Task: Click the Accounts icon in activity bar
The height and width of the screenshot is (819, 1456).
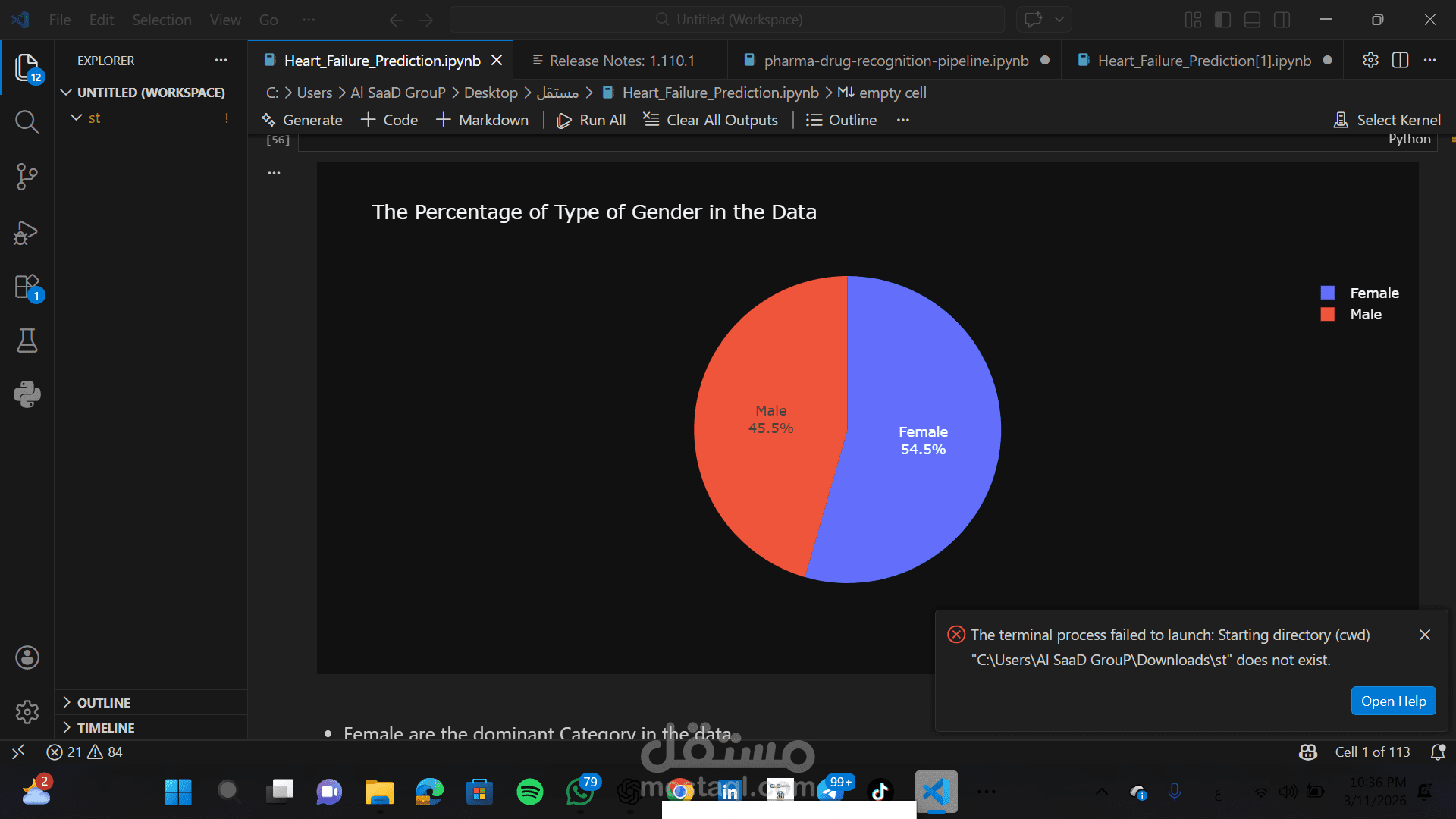Action: [27, 657]
